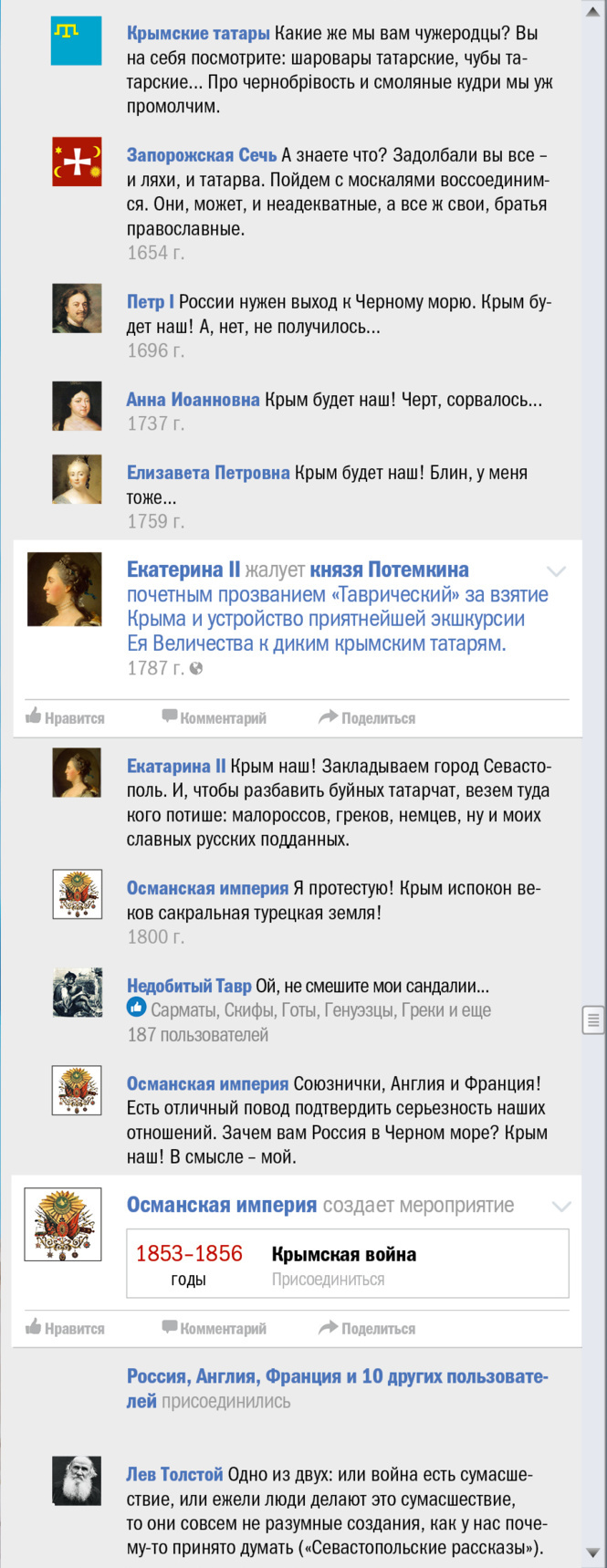Click Петр I name link
The width and height of the screenshot is (607, 1568).
pos(150,301)
